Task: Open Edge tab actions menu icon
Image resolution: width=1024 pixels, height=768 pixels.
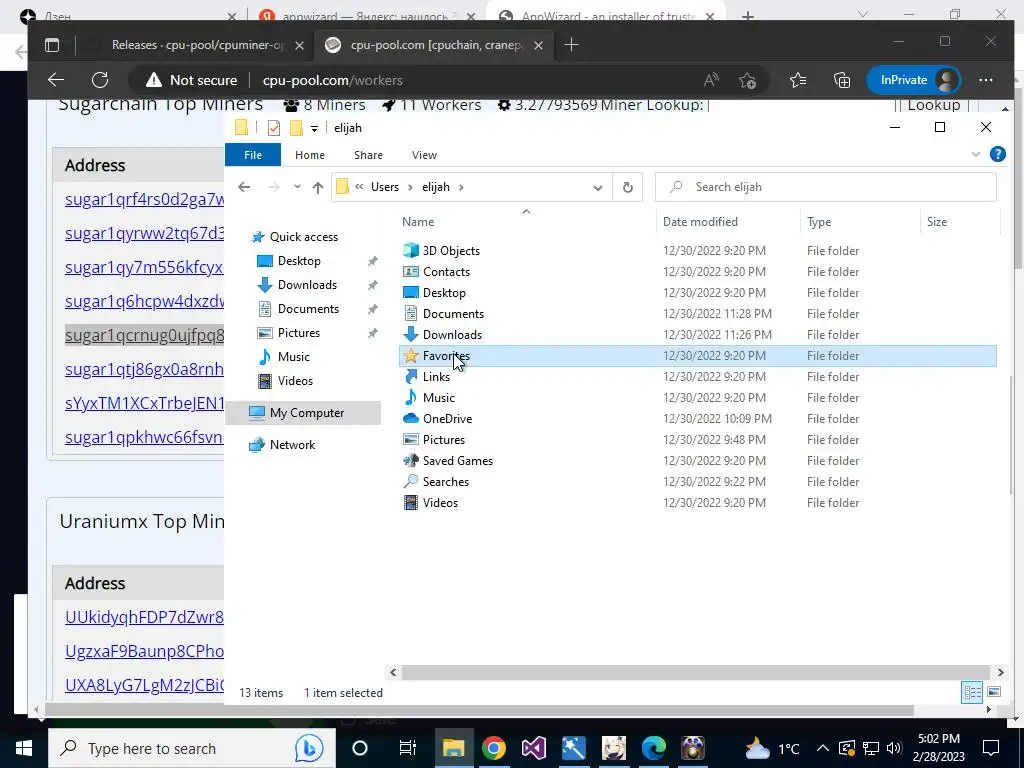Action: (52, 45)
